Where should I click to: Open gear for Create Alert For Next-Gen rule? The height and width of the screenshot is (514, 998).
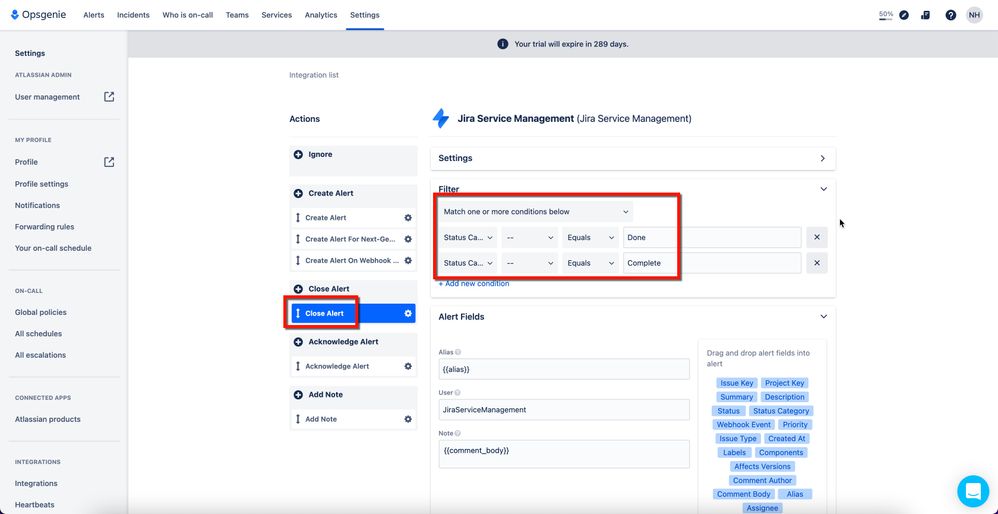(x=408, y=239)
